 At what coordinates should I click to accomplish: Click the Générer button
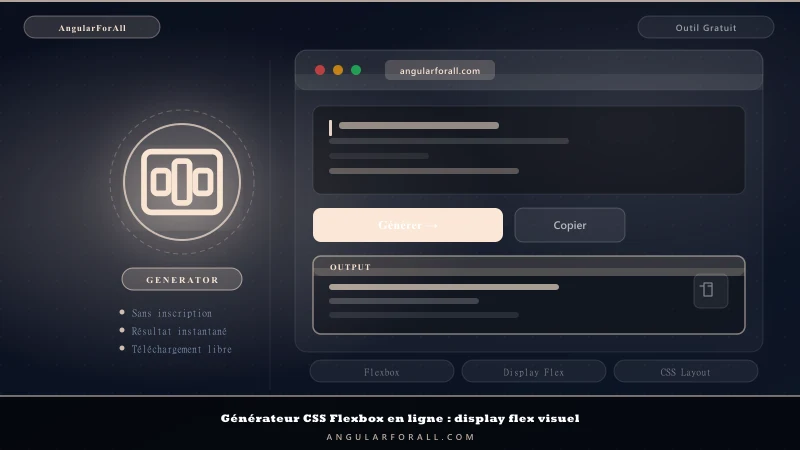tap(408, 225)
